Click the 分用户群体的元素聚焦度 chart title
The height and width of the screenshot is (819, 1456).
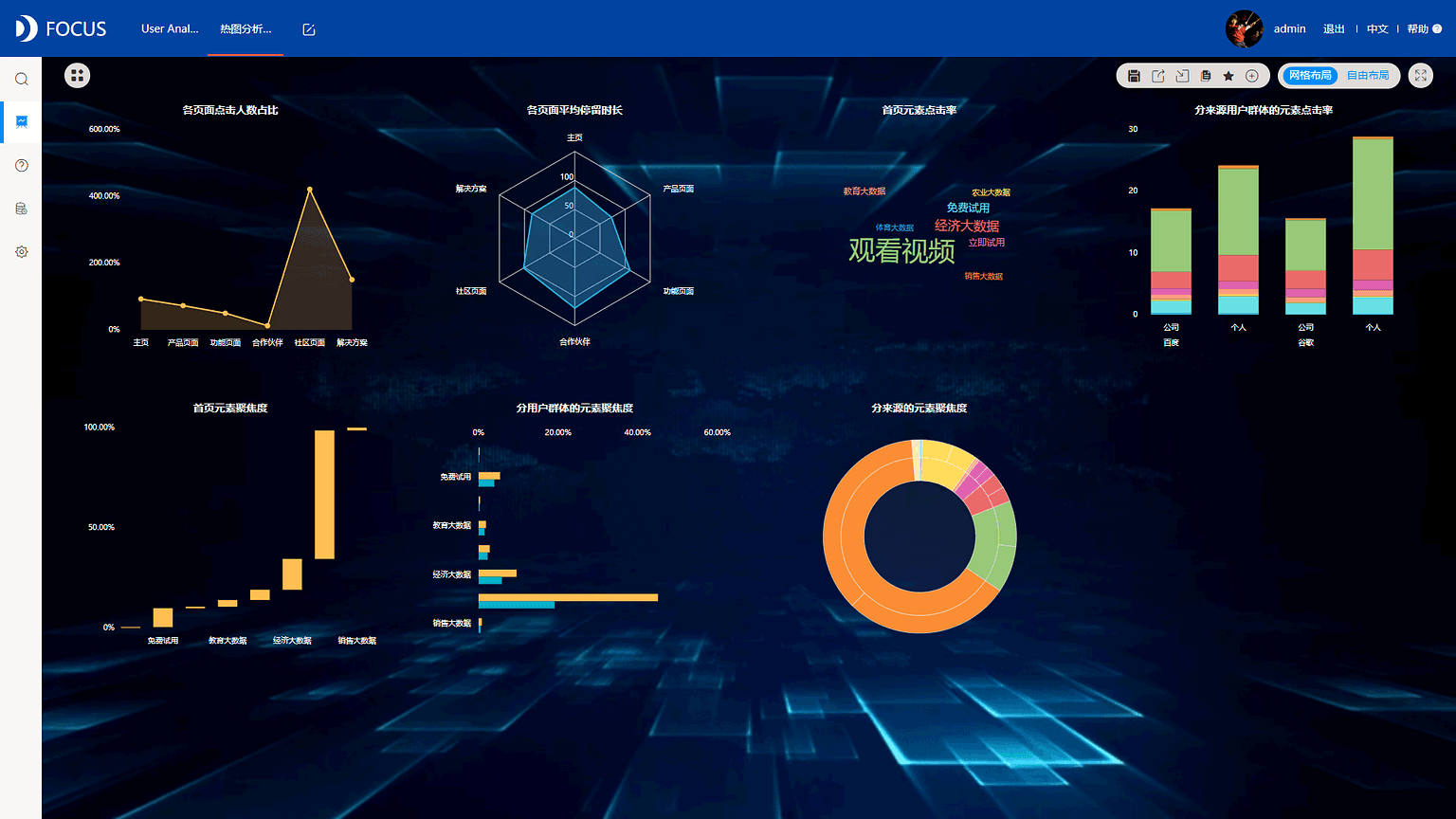pyautogui.click(x=574, y=408)
